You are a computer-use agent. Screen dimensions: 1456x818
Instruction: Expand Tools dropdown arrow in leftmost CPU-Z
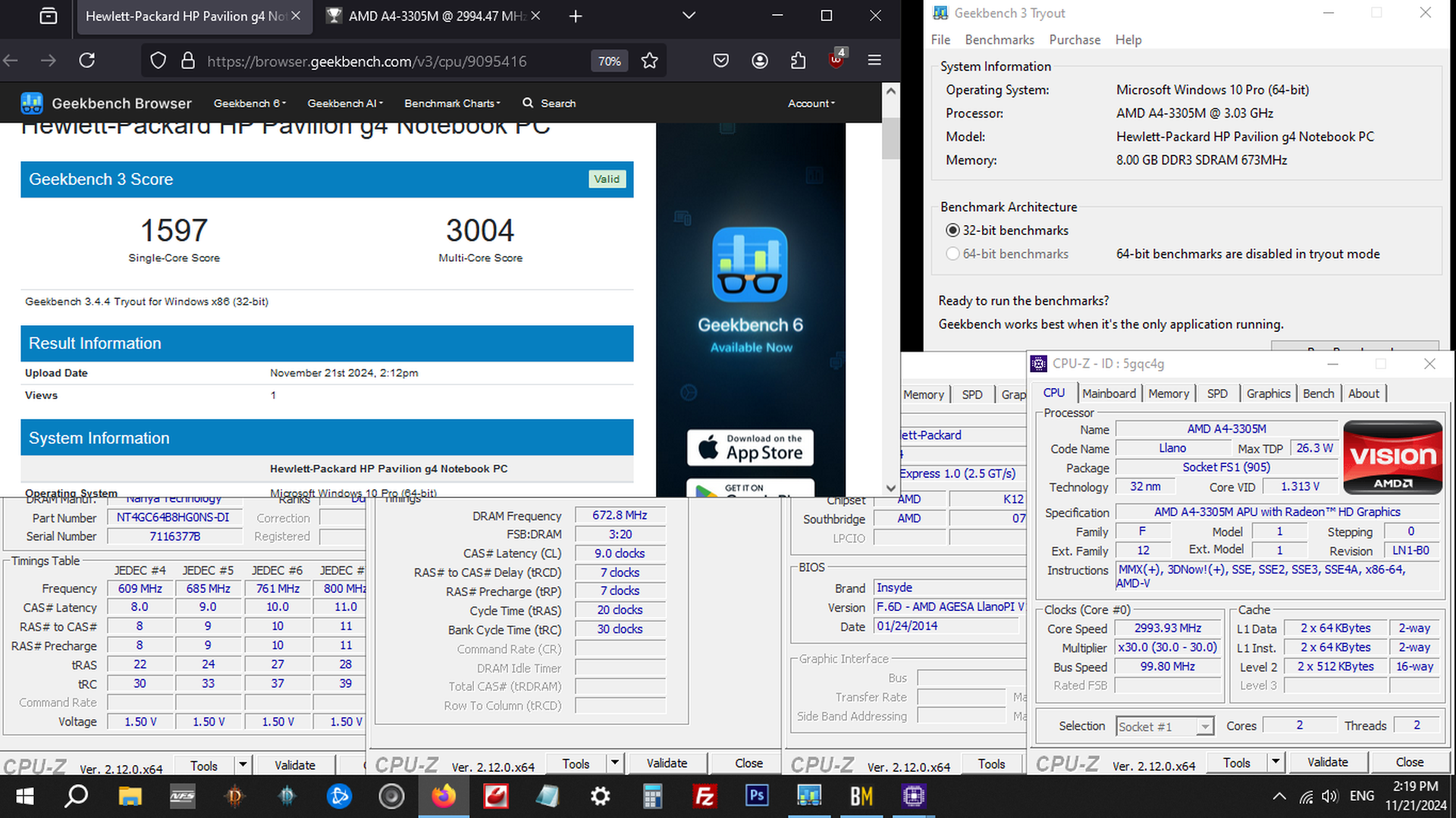pos(243,765)
